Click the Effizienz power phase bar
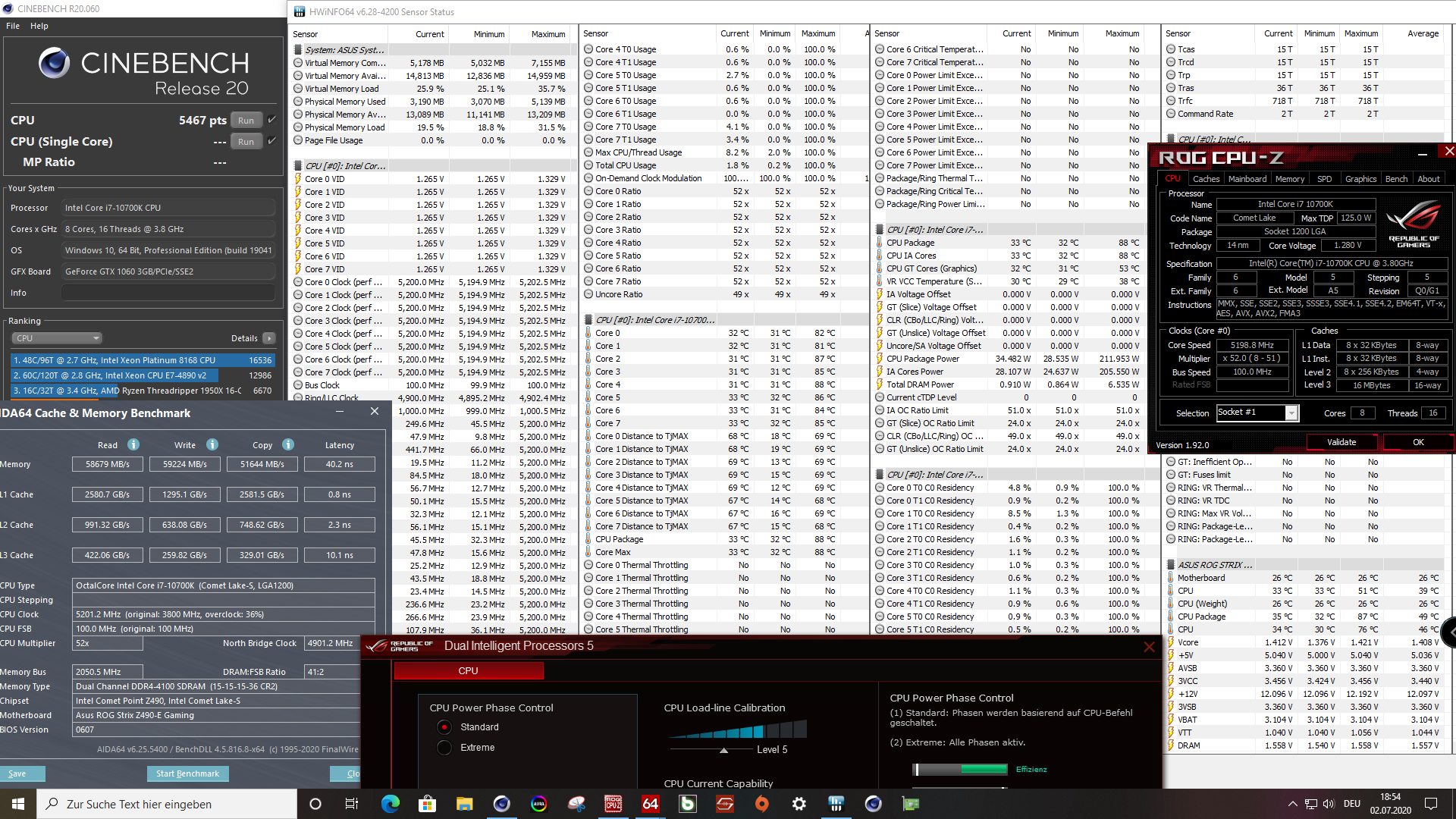The height and width of the screenshot is (819, 1456). 960,769
